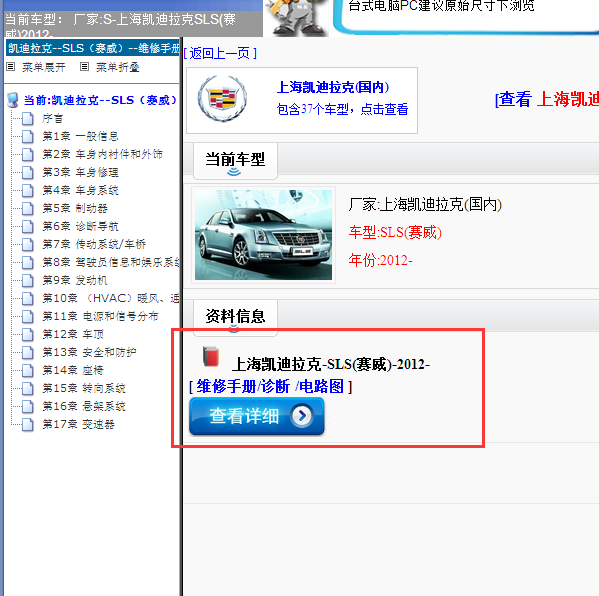The image size is (599, 596).
Task: Click the page icon next to 第14章 座椅
Action: click(28, 371)
